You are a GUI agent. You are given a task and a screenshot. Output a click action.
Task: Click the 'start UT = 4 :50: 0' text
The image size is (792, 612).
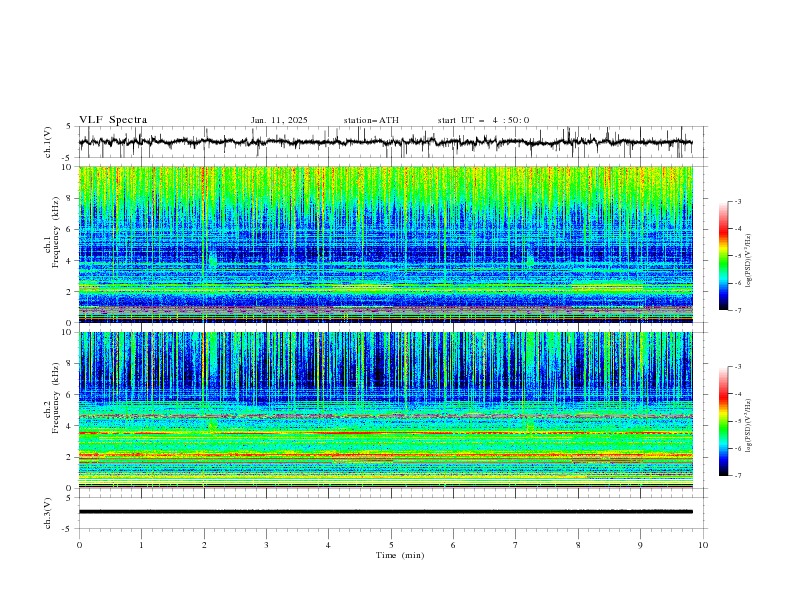click(x=483, y=120)
